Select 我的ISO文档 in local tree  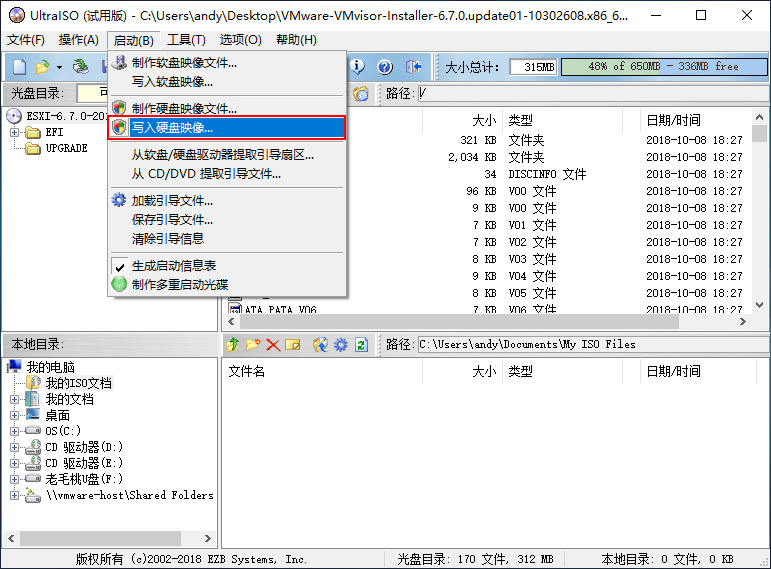point(79,383)
